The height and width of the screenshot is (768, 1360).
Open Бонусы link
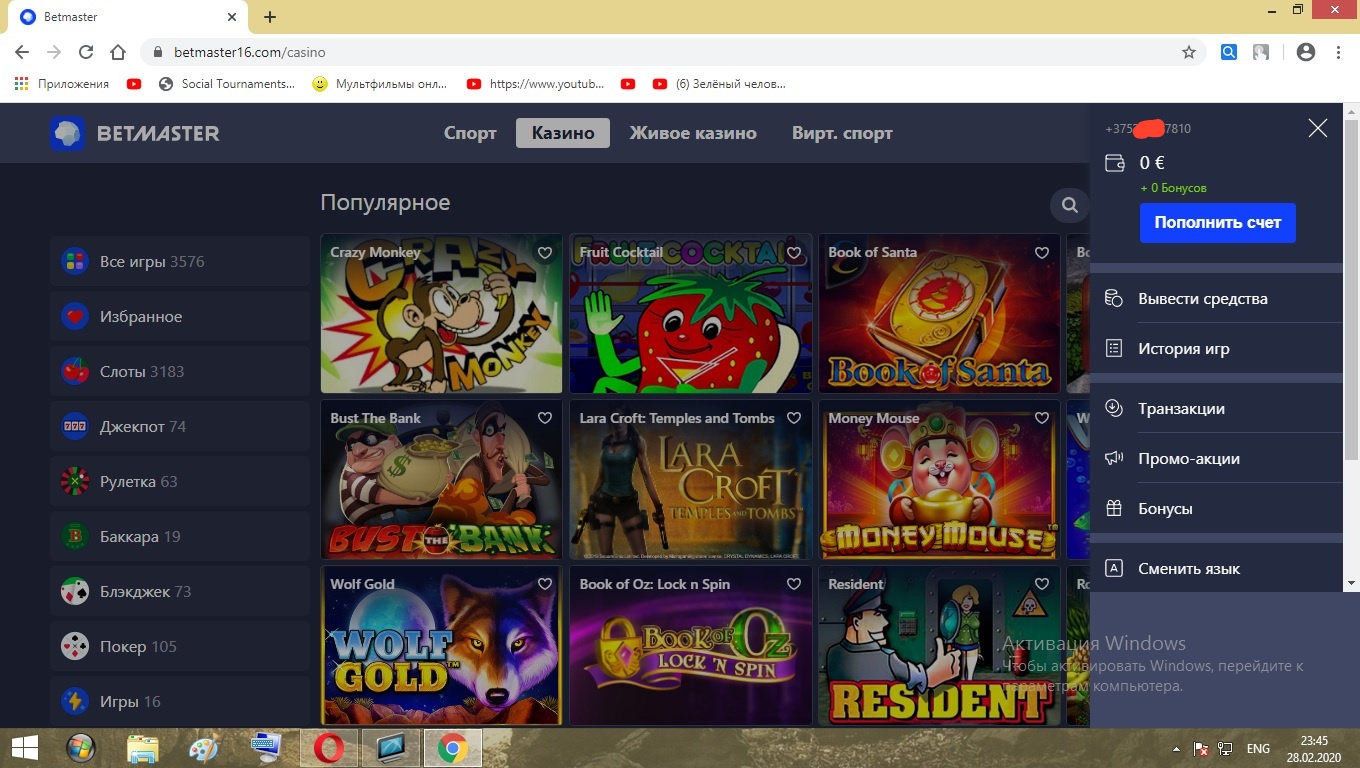[x=1165, y=508]
